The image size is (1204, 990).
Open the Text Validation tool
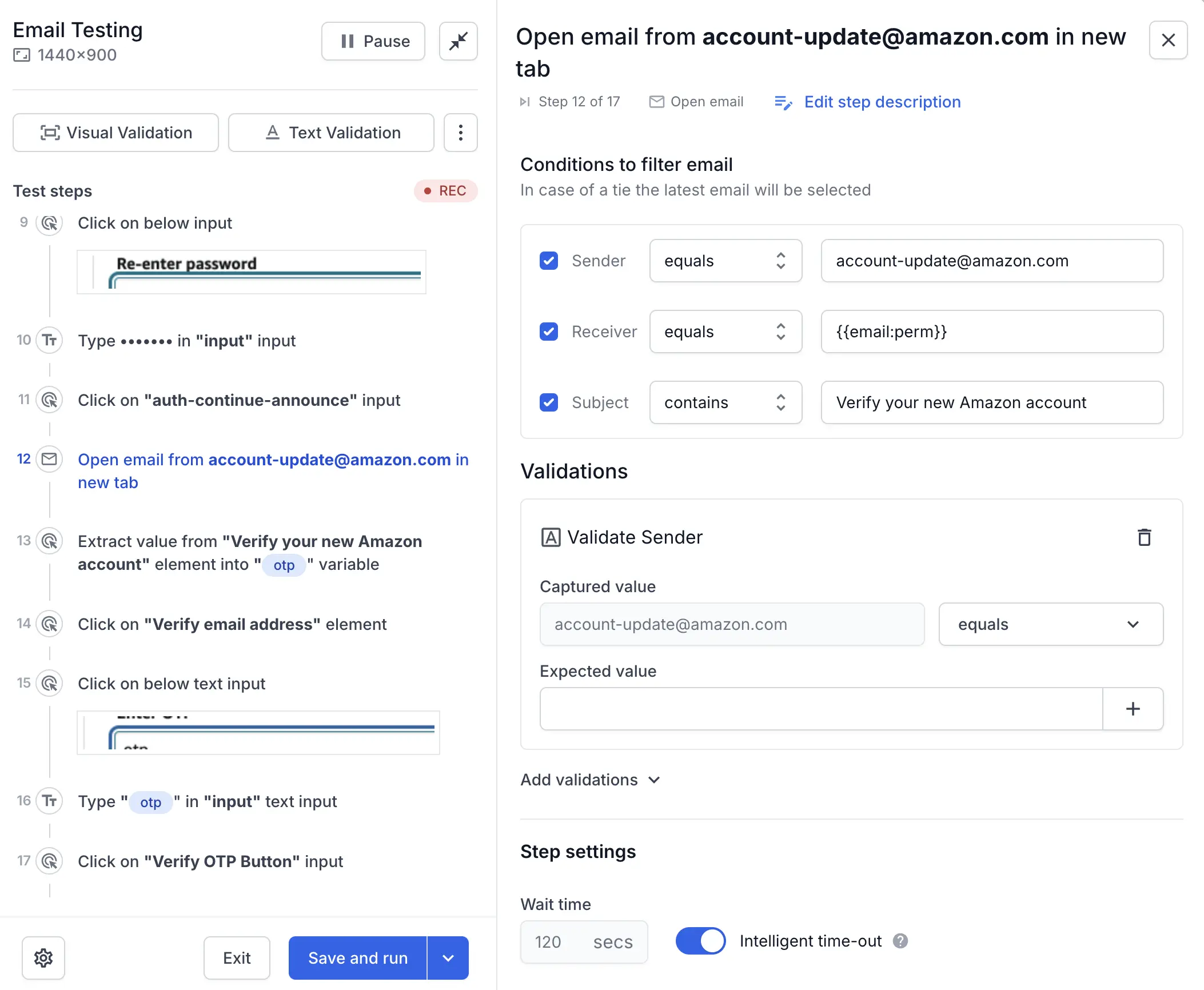pos(330,133)
